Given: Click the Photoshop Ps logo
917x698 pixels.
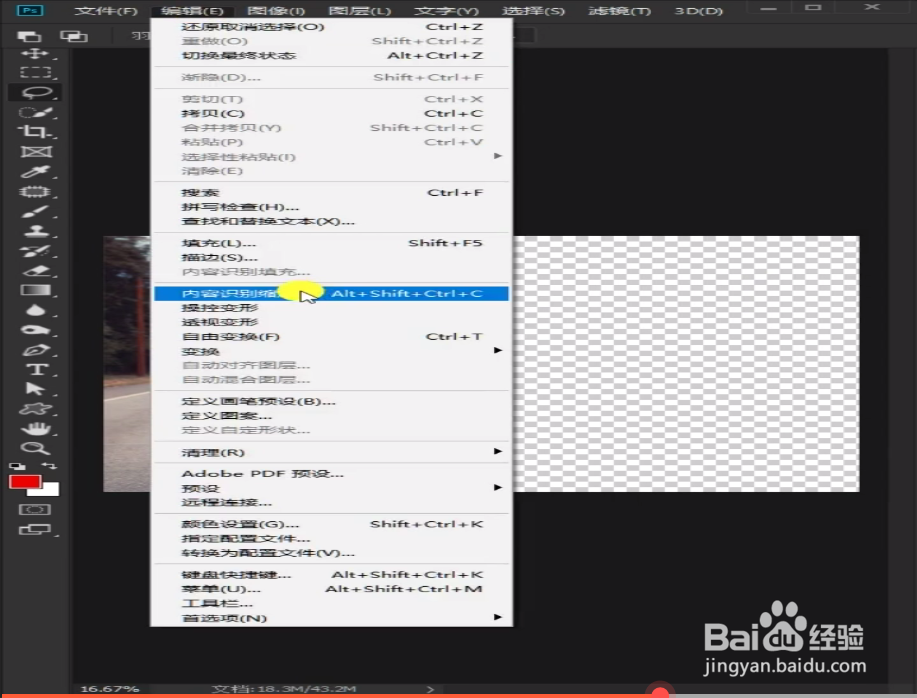Looking at the screenshot, I should (30, 11).
